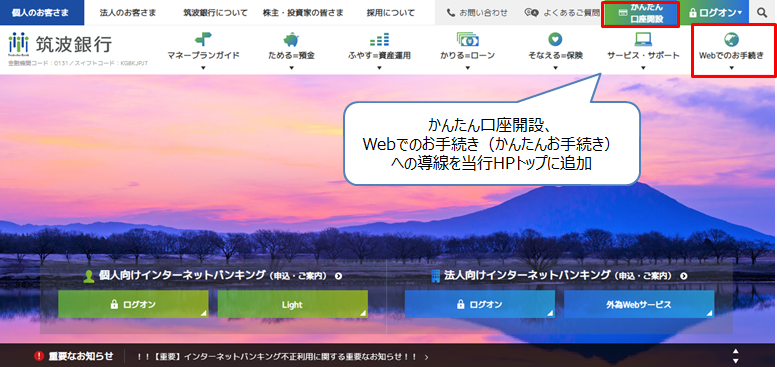This screenshot has height=367, width=777.
Task: Click the red alert icon beside 重要なお知らせ
Action: pyautogui.click(x=39, y=356)
